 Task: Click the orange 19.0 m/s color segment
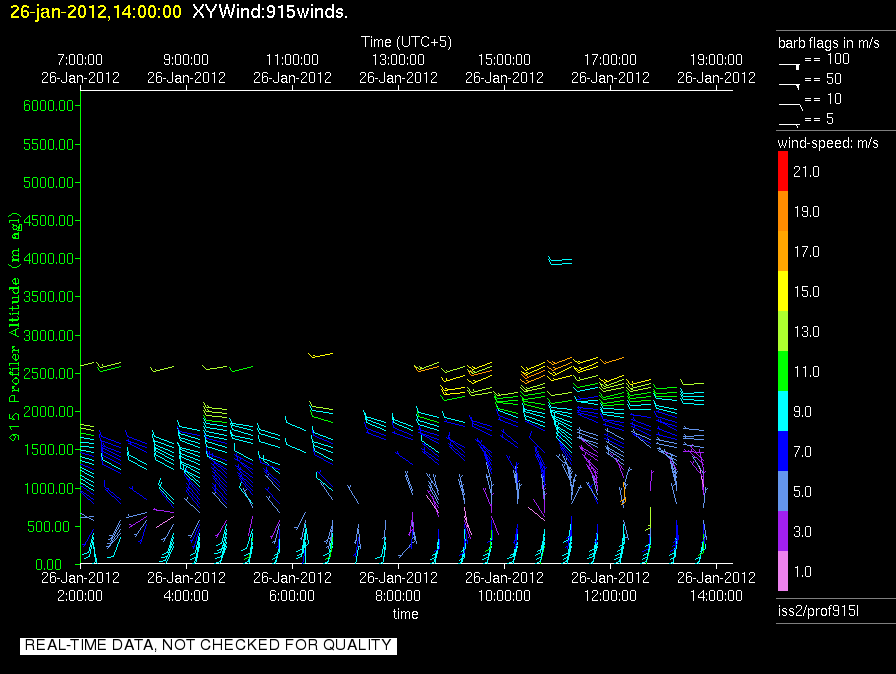tap(783, 211)
